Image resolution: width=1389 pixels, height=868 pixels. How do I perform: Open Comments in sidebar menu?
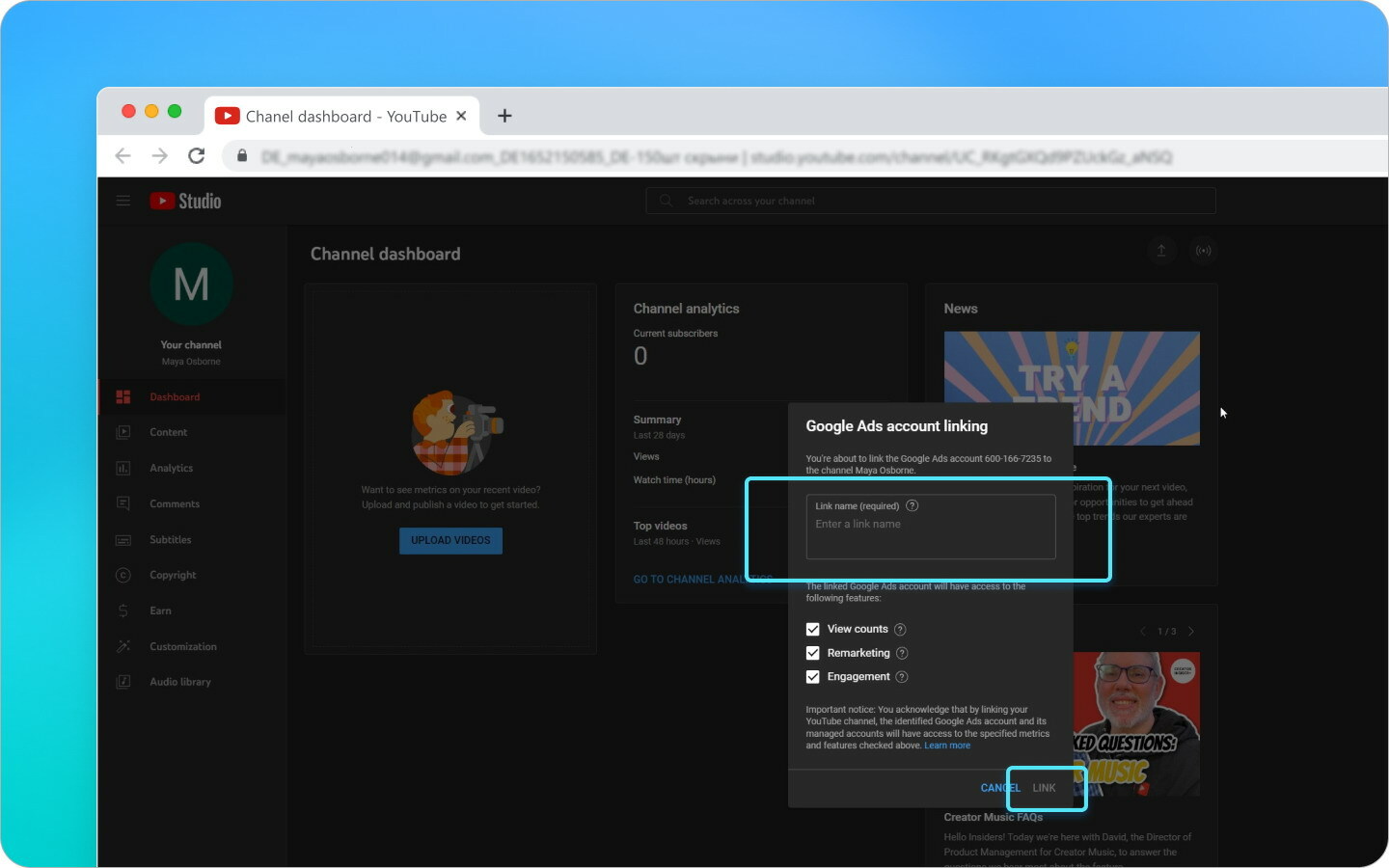pyautogui.click(x=192, y=503)
